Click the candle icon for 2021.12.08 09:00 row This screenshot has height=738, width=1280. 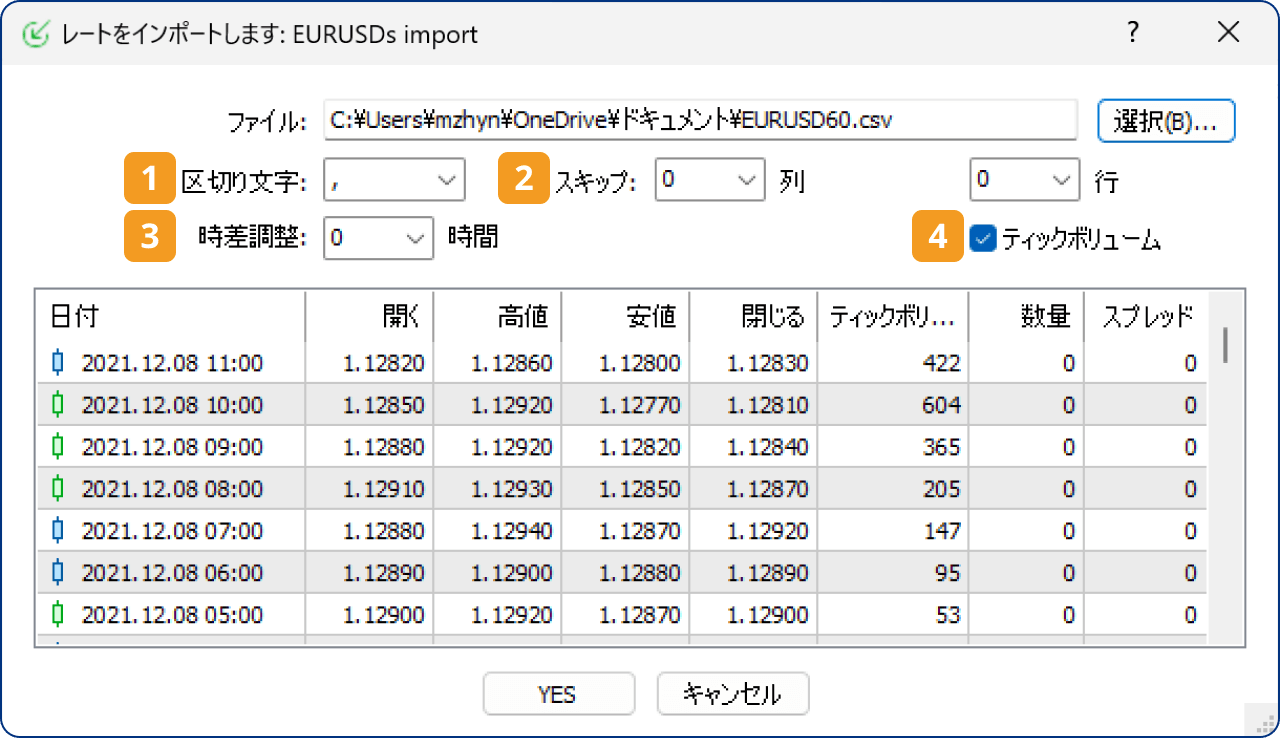(58, 447)
